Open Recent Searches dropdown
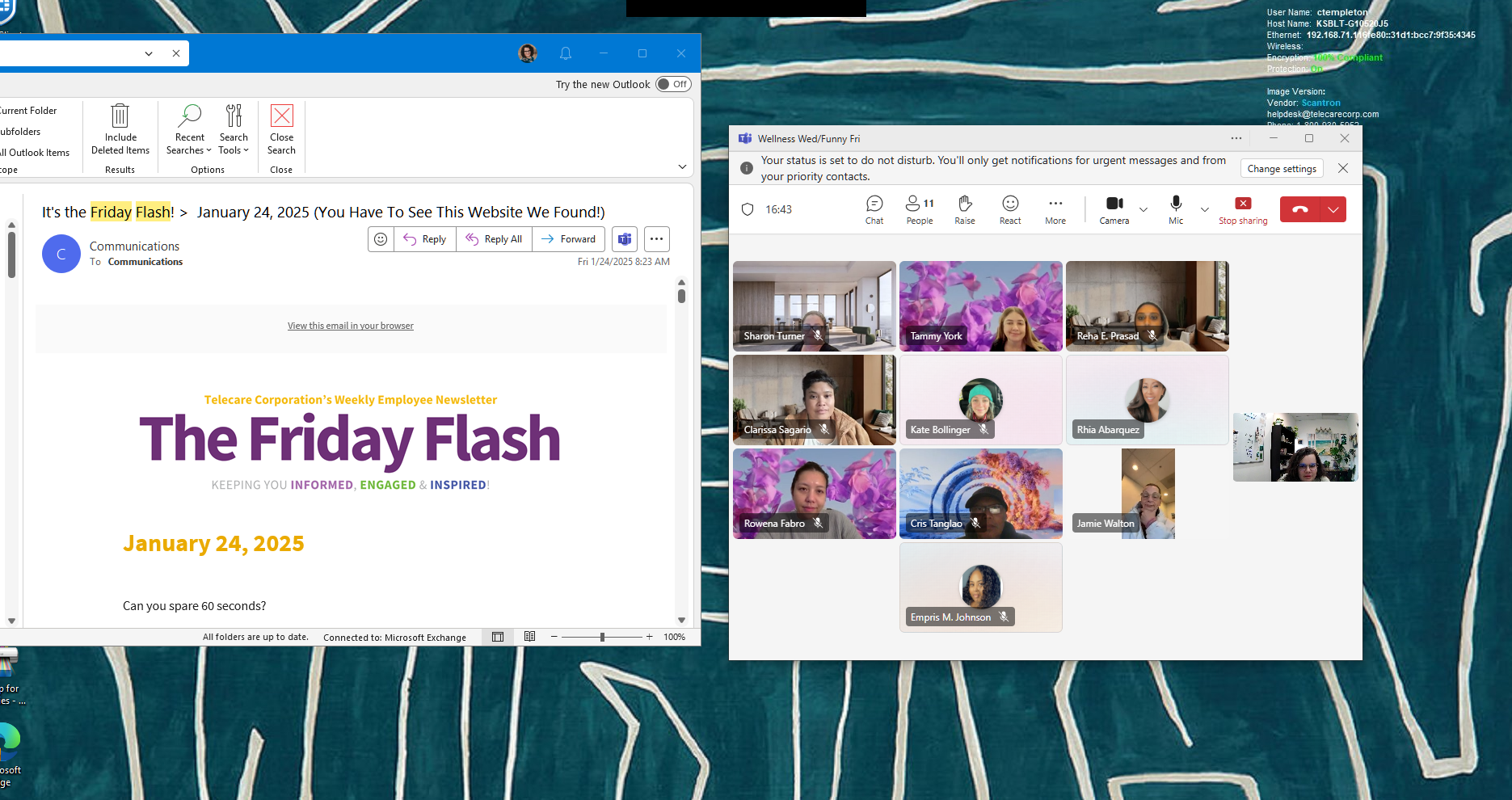The width and height of the screenshot is (1512, 800). pyautogui.click(x=189, y=129)
